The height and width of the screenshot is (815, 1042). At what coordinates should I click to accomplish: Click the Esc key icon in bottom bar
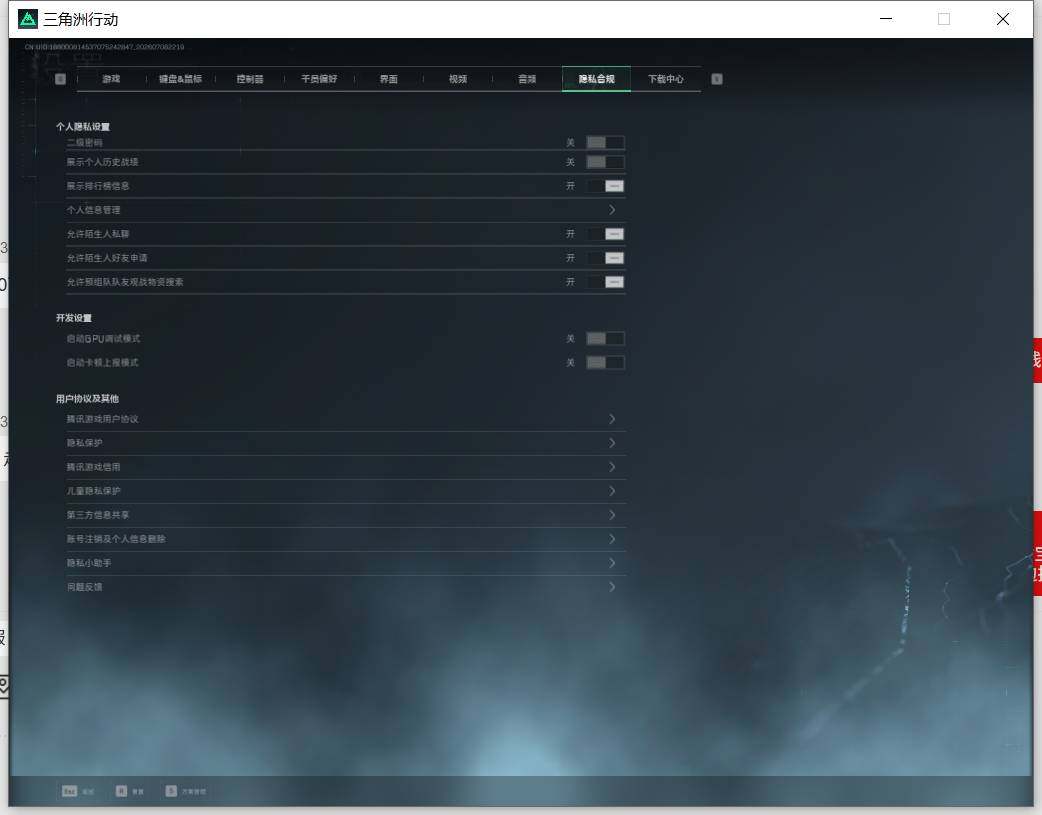(69, 790)
